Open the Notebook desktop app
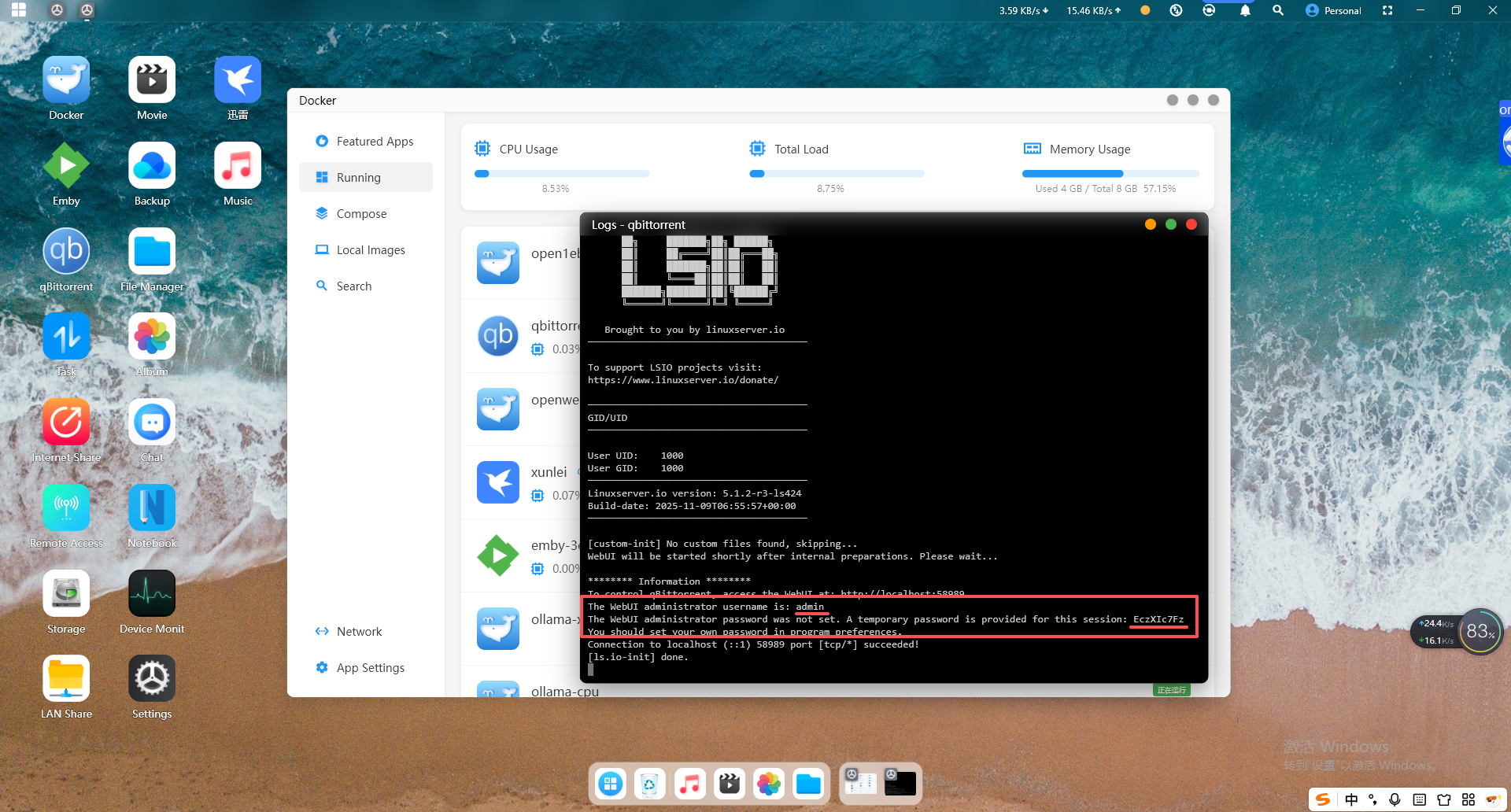Image resolution: width=1511 pixels, height=812 pixels. pos(152,508)
